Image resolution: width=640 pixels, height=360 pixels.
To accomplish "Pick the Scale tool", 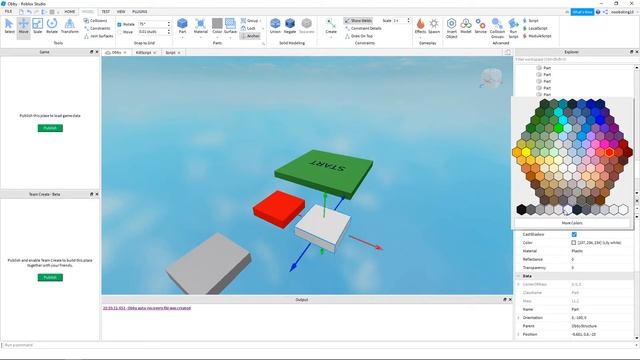I will coord(38,26).
